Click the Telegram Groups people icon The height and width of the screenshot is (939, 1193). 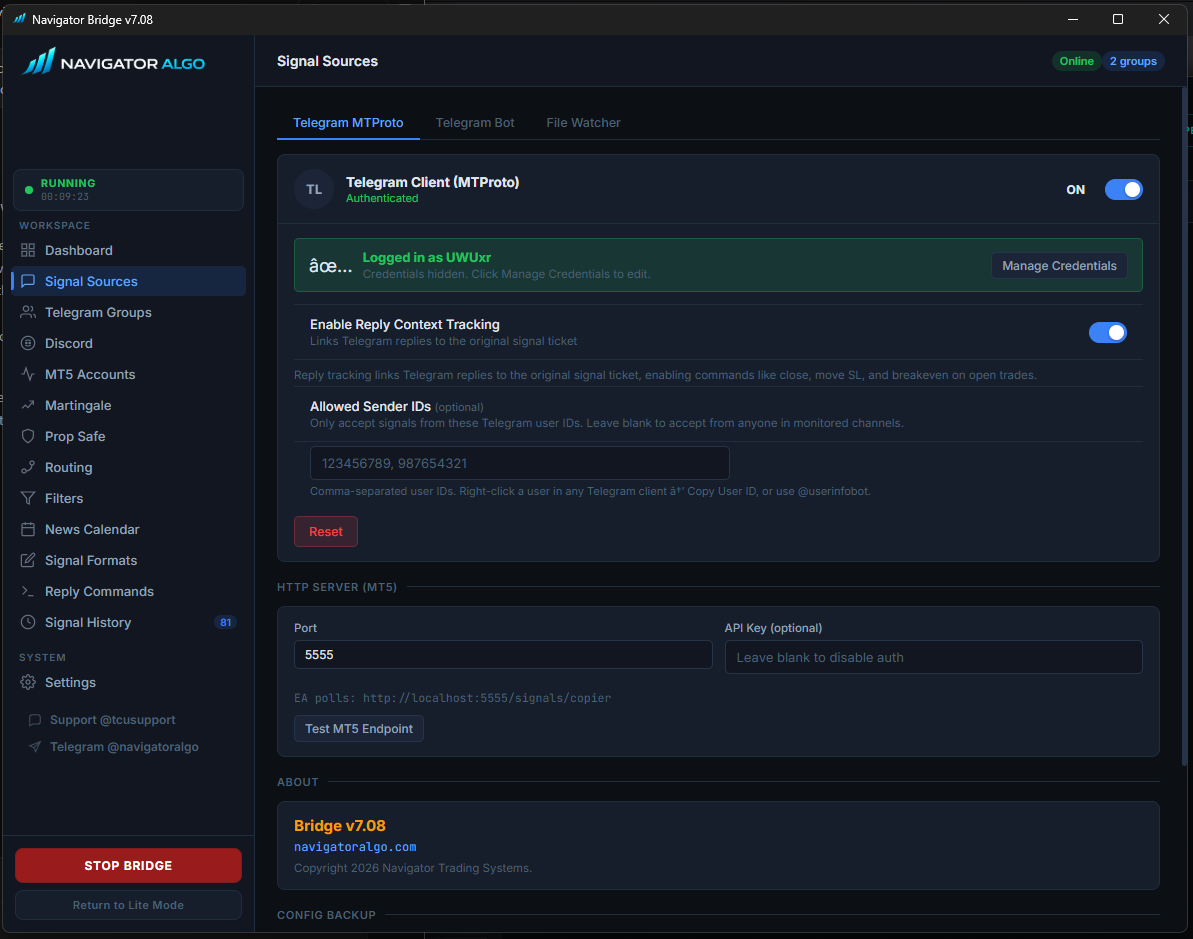coord(28,313)
